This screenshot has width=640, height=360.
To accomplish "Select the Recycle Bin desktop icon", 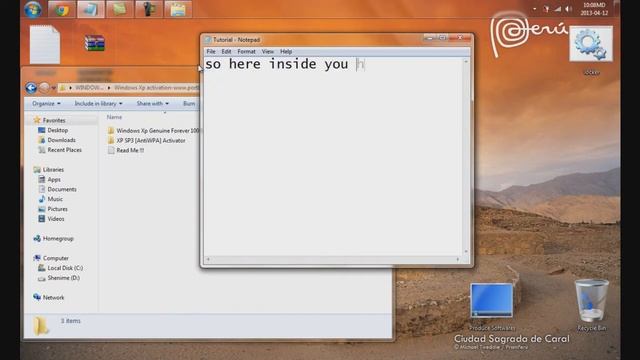I will 591,300.
